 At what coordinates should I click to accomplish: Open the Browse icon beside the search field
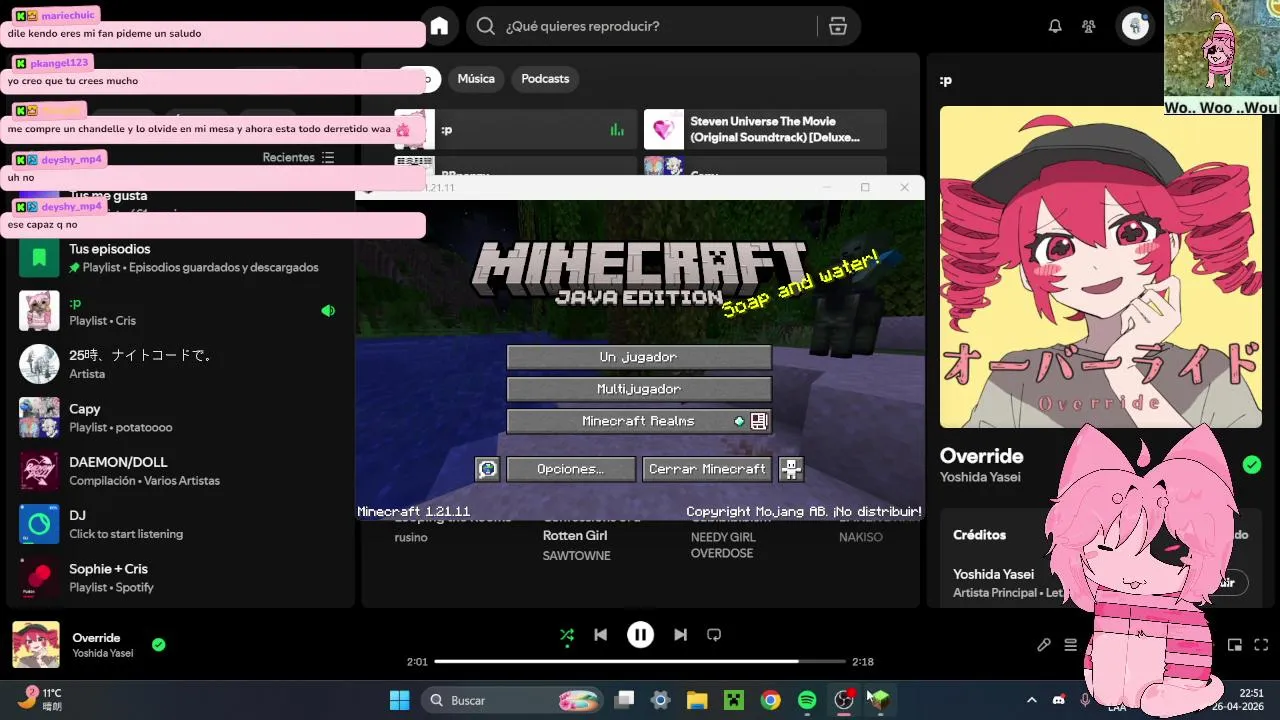pos(838,26)
